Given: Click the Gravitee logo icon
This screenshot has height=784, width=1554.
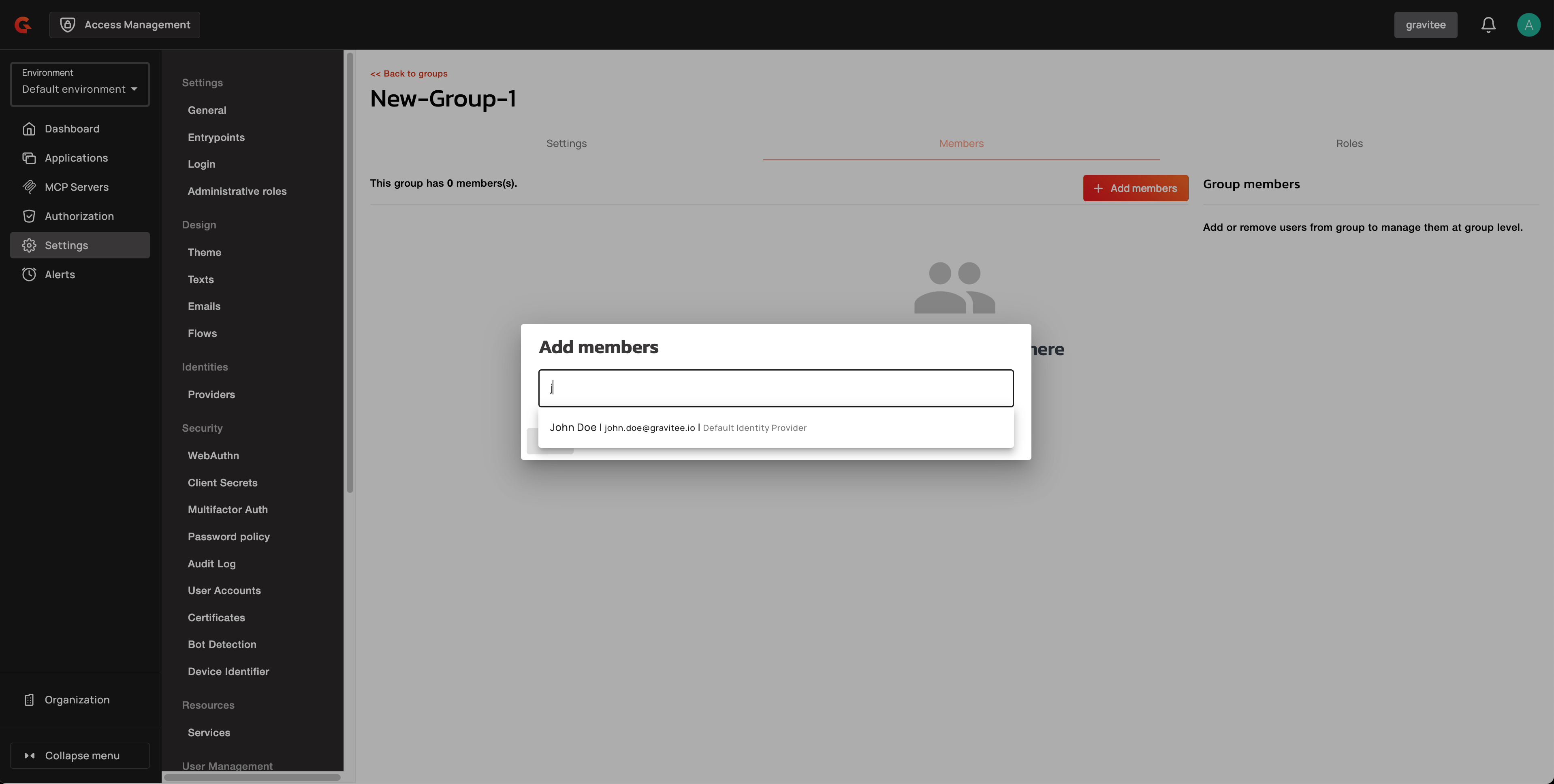Looking at the screenshot, I should point(23,25).
